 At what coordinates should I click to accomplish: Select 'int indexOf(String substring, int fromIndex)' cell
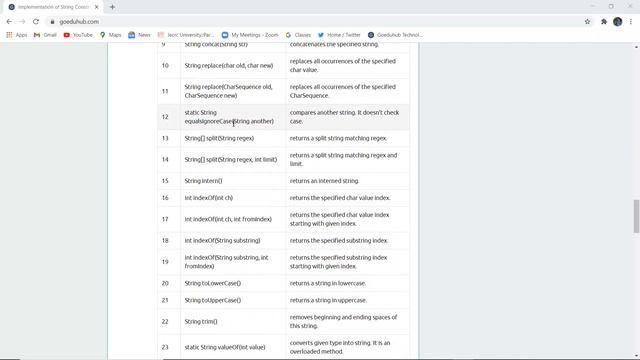[233, 262]
